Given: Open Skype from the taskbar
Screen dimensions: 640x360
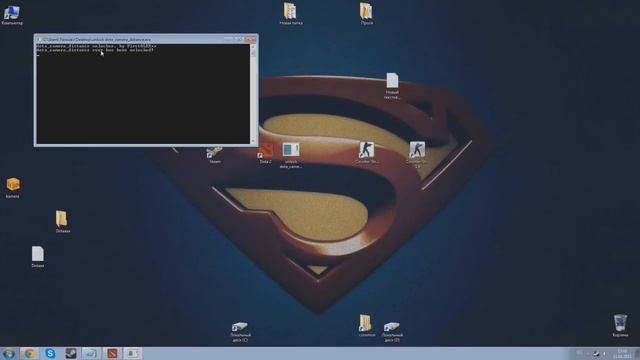Looking at the screenshot, I should tap(50, 353).
